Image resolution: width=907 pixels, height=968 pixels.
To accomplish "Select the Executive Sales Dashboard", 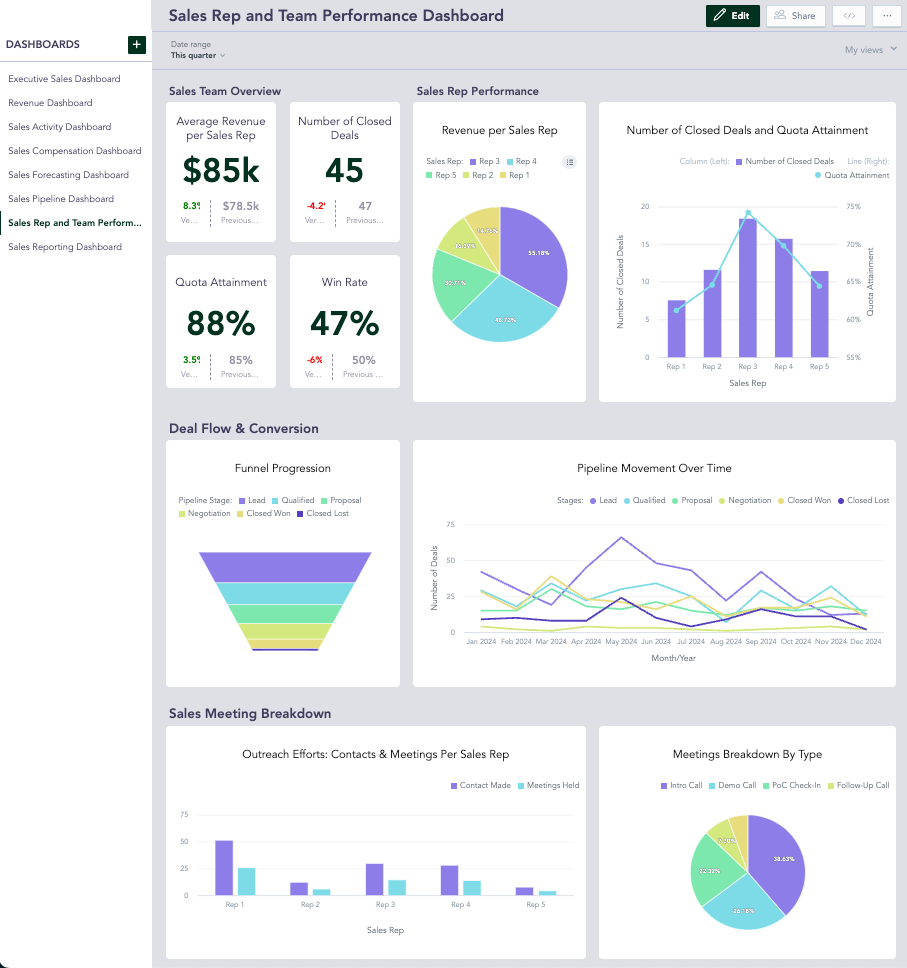I will (63, 78).
